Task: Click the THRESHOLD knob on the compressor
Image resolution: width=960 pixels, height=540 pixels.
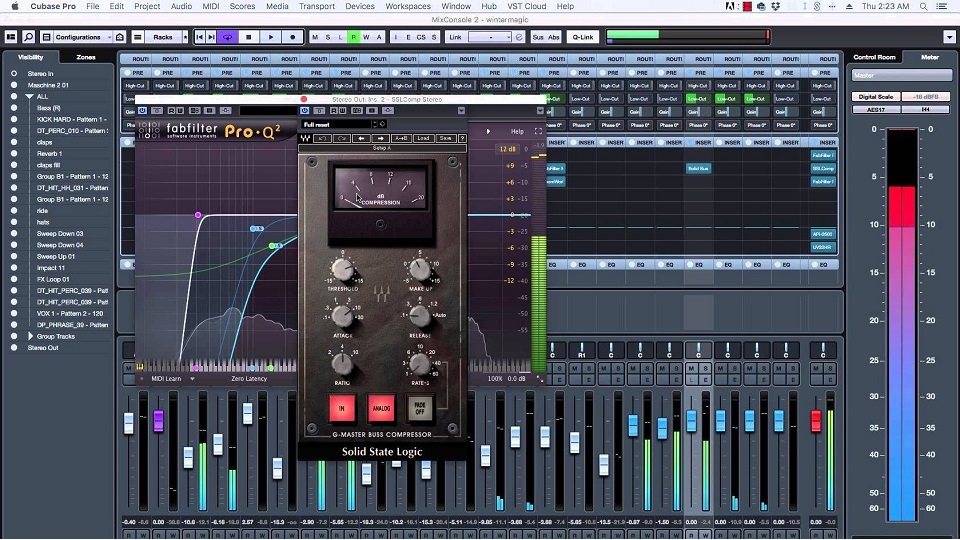Action: point(343,270)
